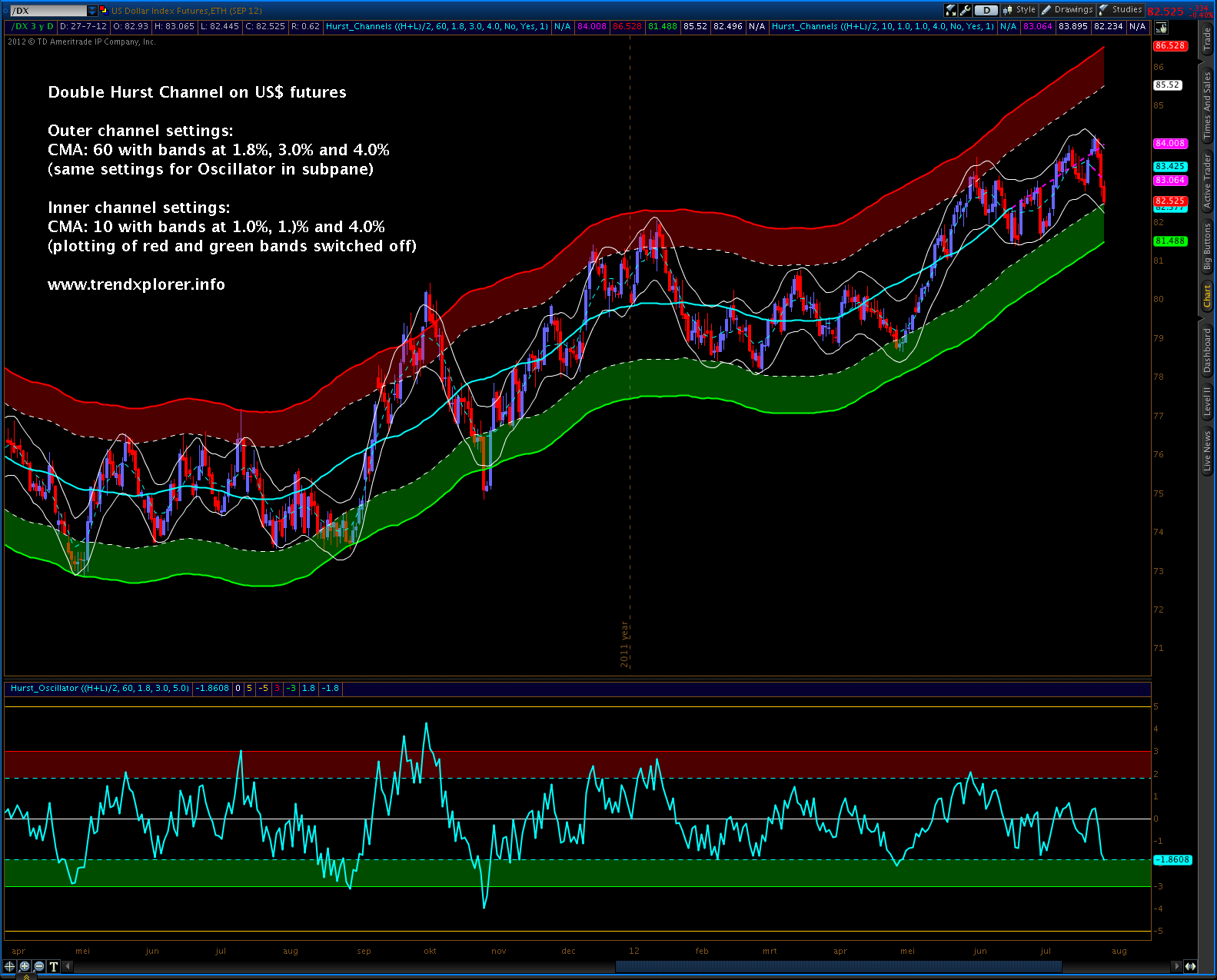1217x980 pixels.
Task: Click the symbol color link icon
Action: (x=104, y=10)
